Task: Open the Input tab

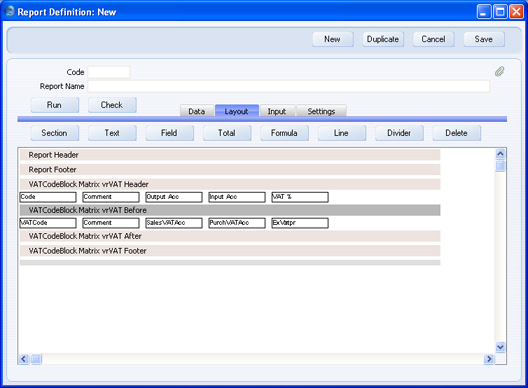Action: [277, 111]
